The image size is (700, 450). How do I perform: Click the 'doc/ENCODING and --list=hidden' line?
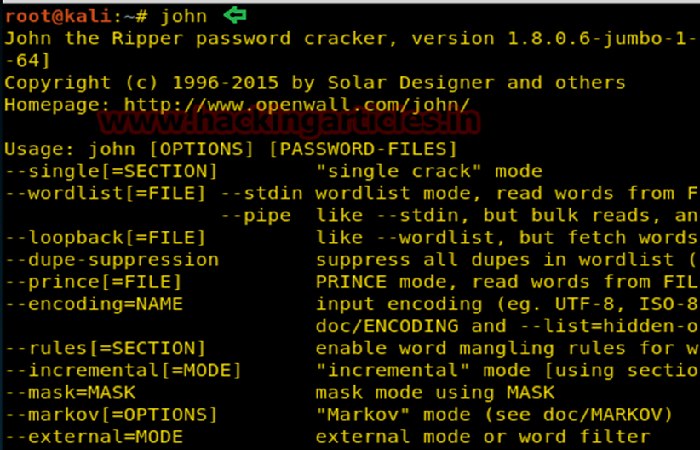[x=506, y=326]
